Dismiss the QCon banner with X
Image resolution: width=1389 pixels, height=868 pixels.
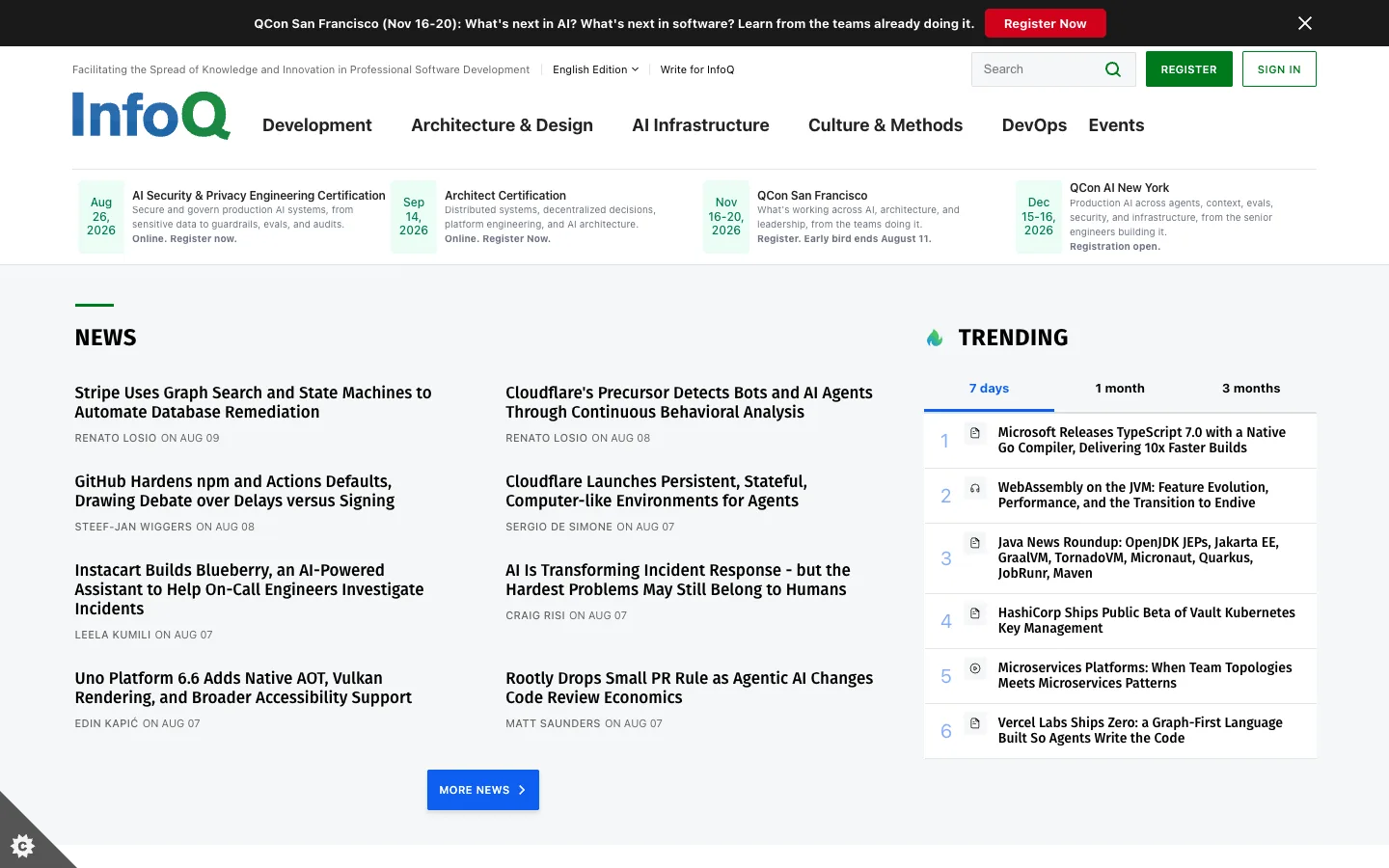point(1305,23)
